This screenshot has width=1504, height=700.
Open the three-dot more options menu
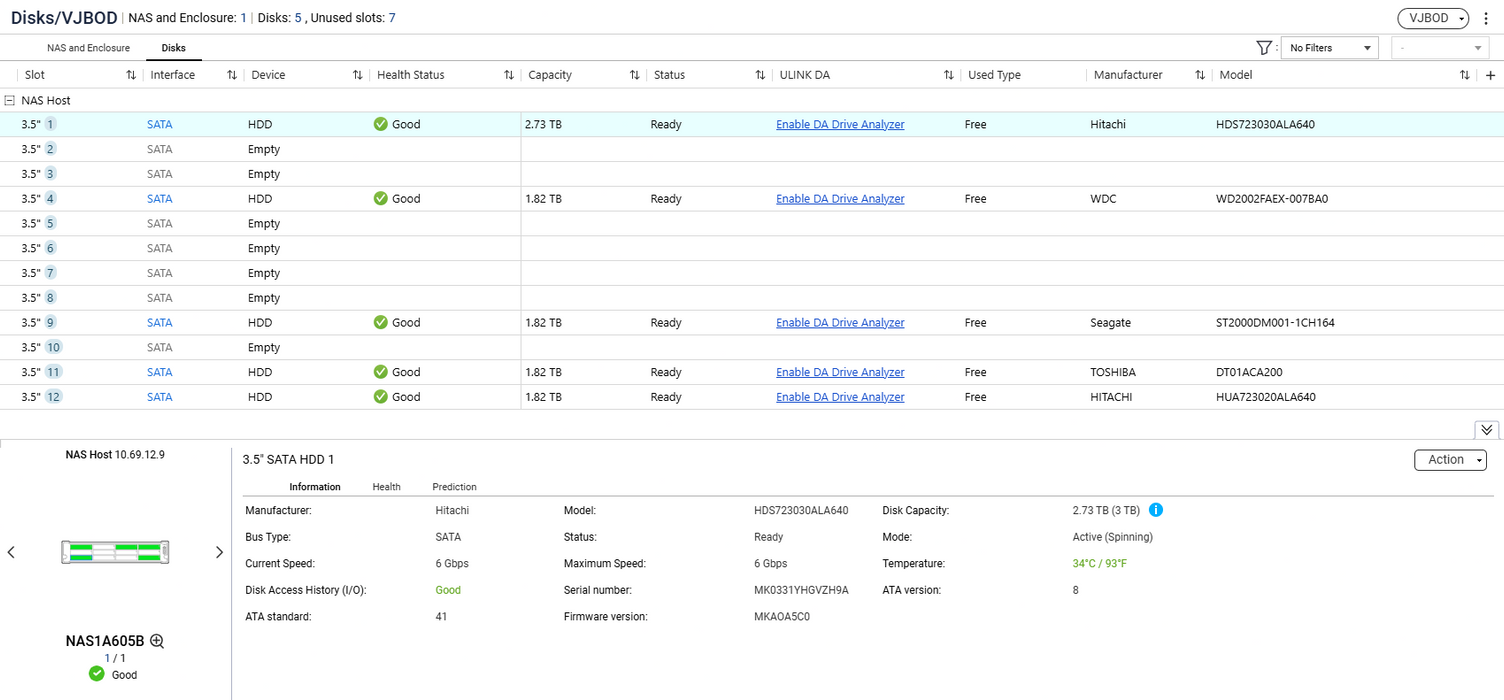(1486, 19)
